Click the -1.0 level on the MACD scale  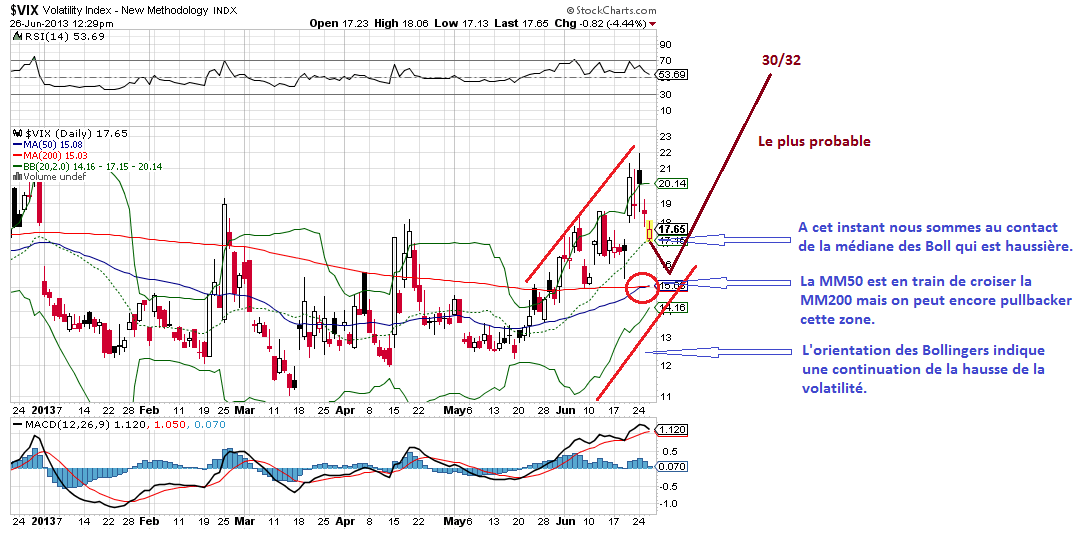667,504
